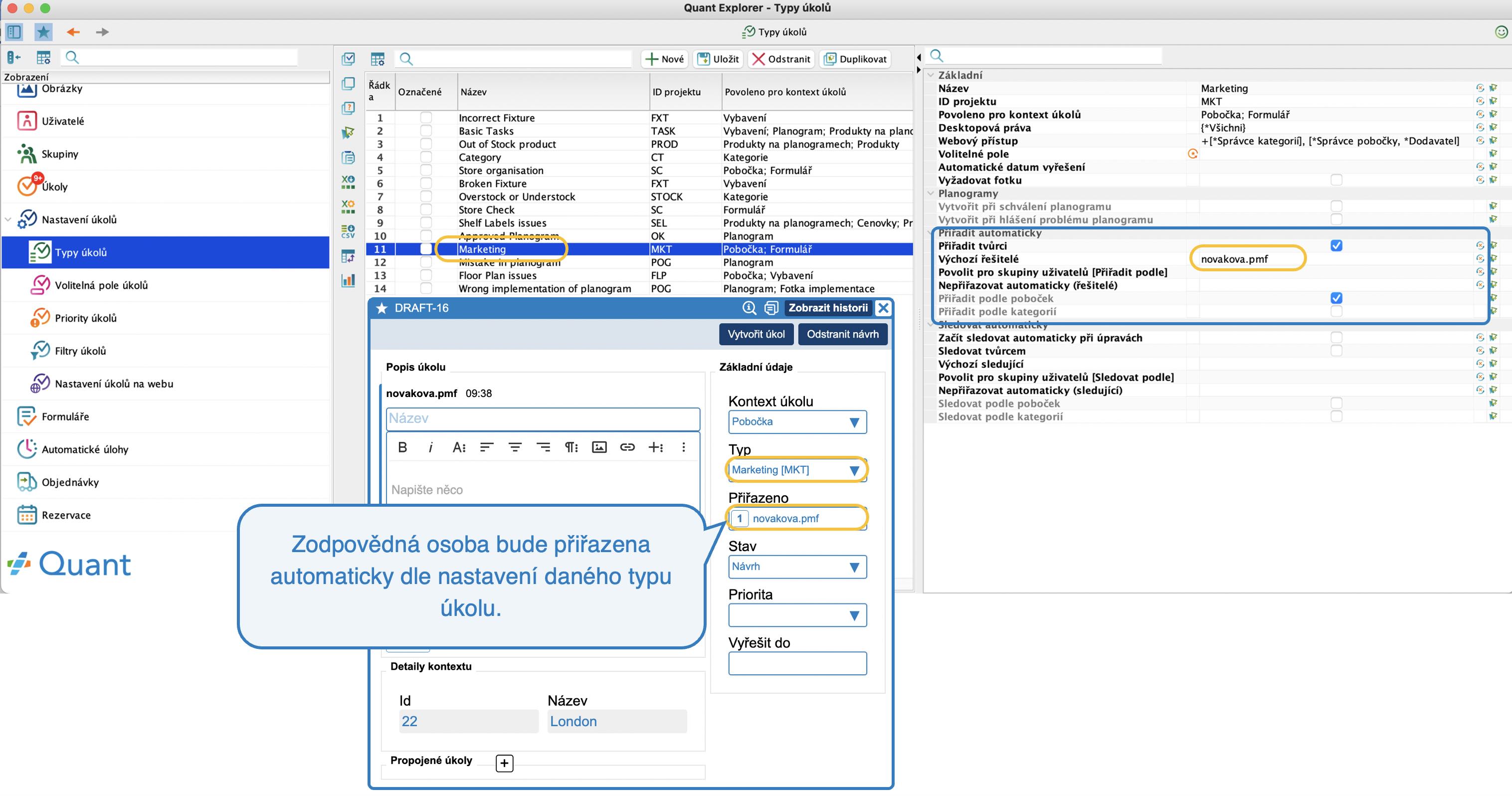Click the bar chart icon in vertical toolbar
The image size is (1512, 796).
click(348, 280)
